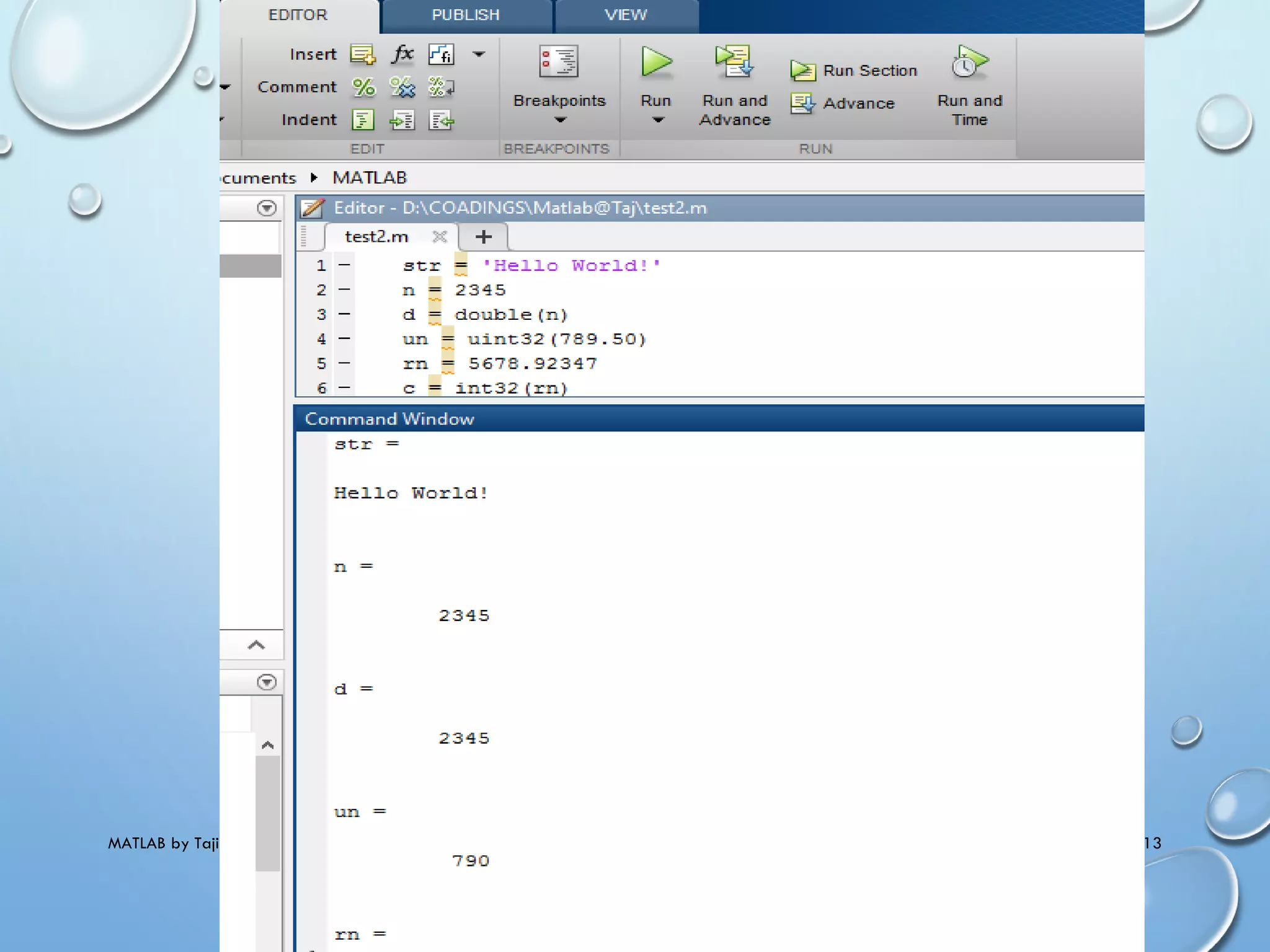Click the fixed-point fi insert icon
Viewport: 1270px width, 952px height.
441,55
